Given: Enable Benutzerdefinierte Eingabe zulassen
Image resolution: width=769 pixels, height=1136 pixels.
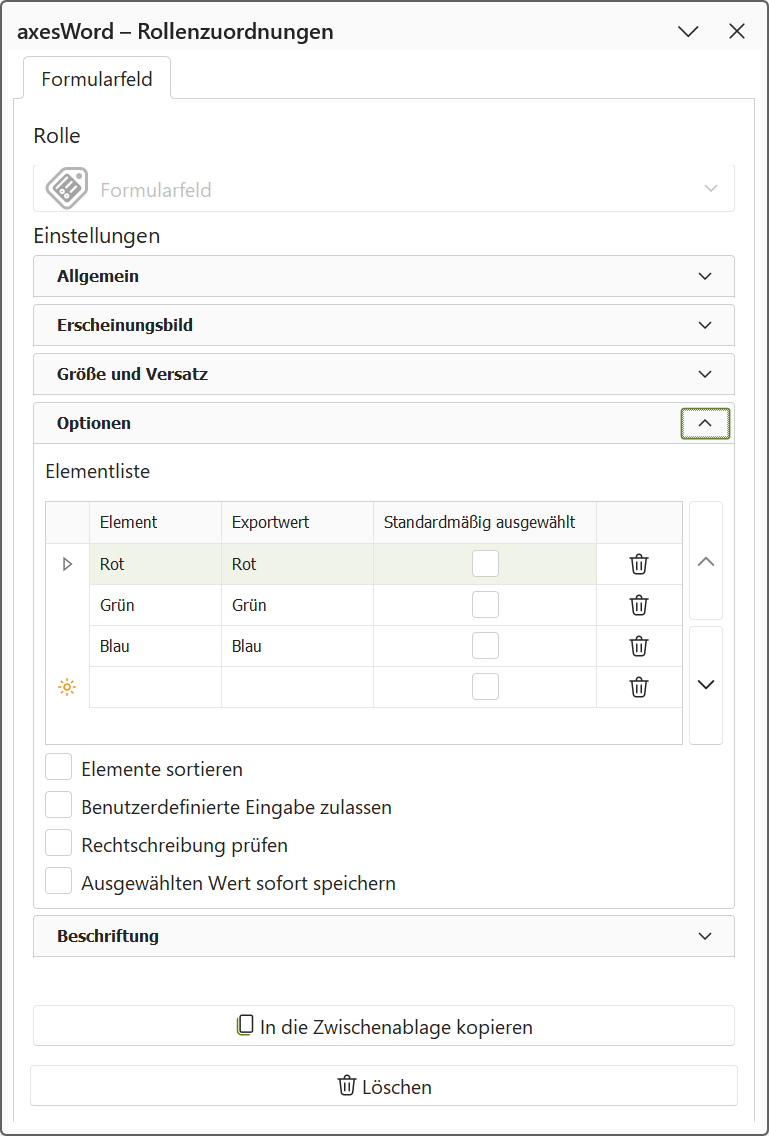Looking at the screenshot, I should [59, 805].
